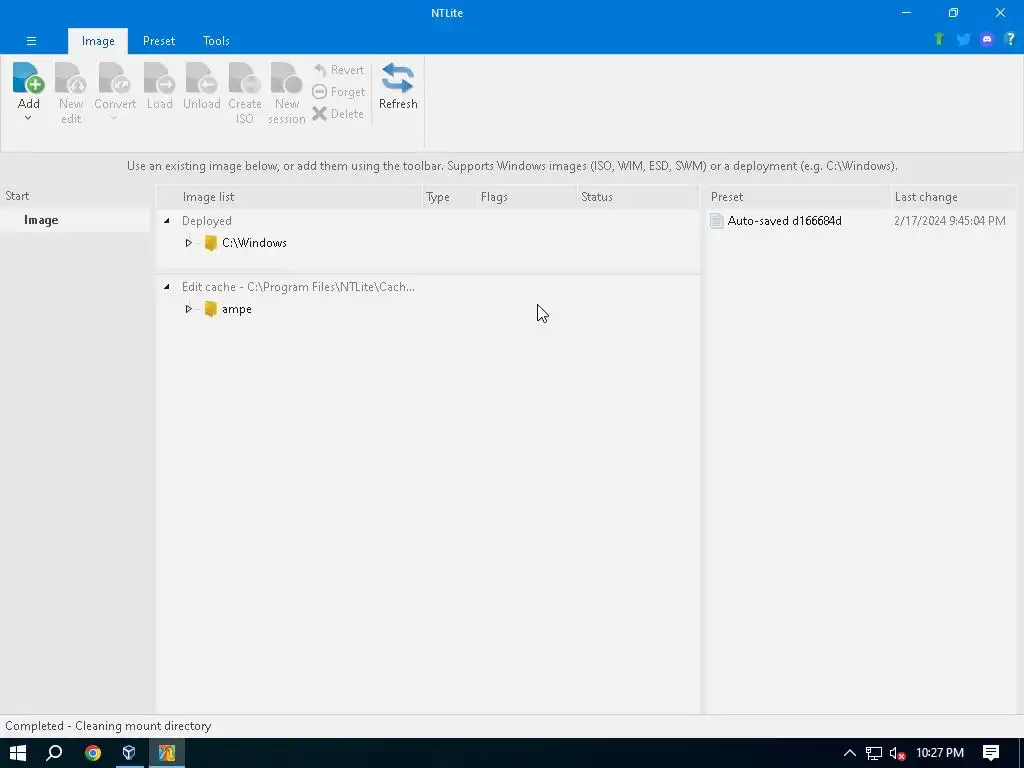The height and width of the screenshot is (768, 1024).
Task: Click the Status column header
Action: tap(639, 197)
